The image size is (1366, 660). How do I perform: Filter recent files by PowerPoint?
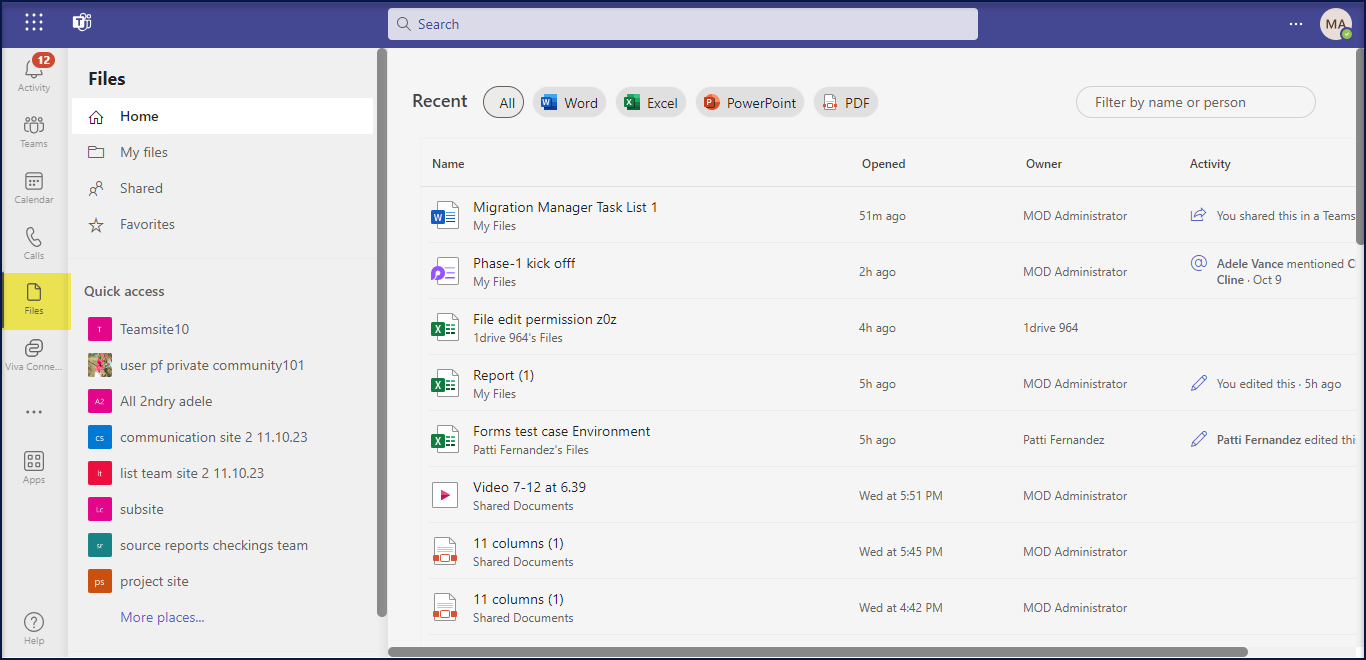click(750, 103)
